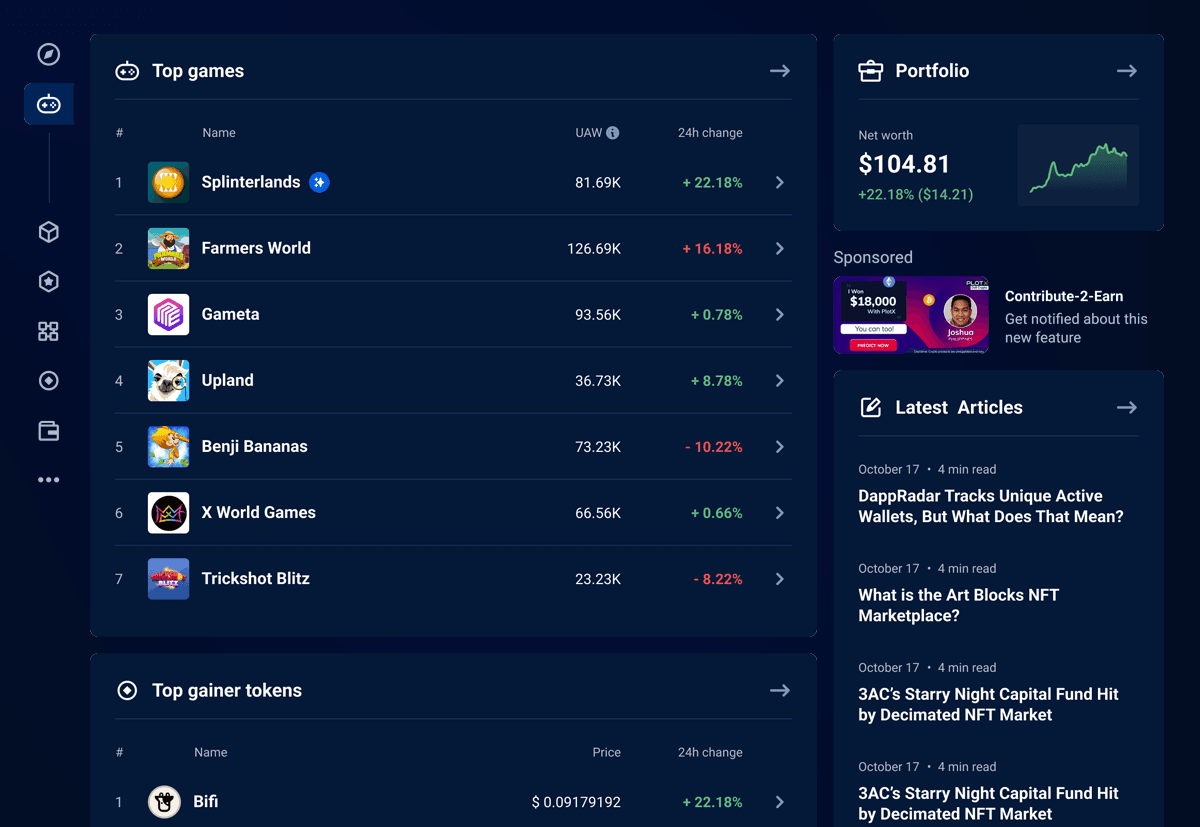Open the Splinterlands game name
Image resolution: width=1200 pixels, height=827 pixels.
pyautogui.click(x=251, y=182)
